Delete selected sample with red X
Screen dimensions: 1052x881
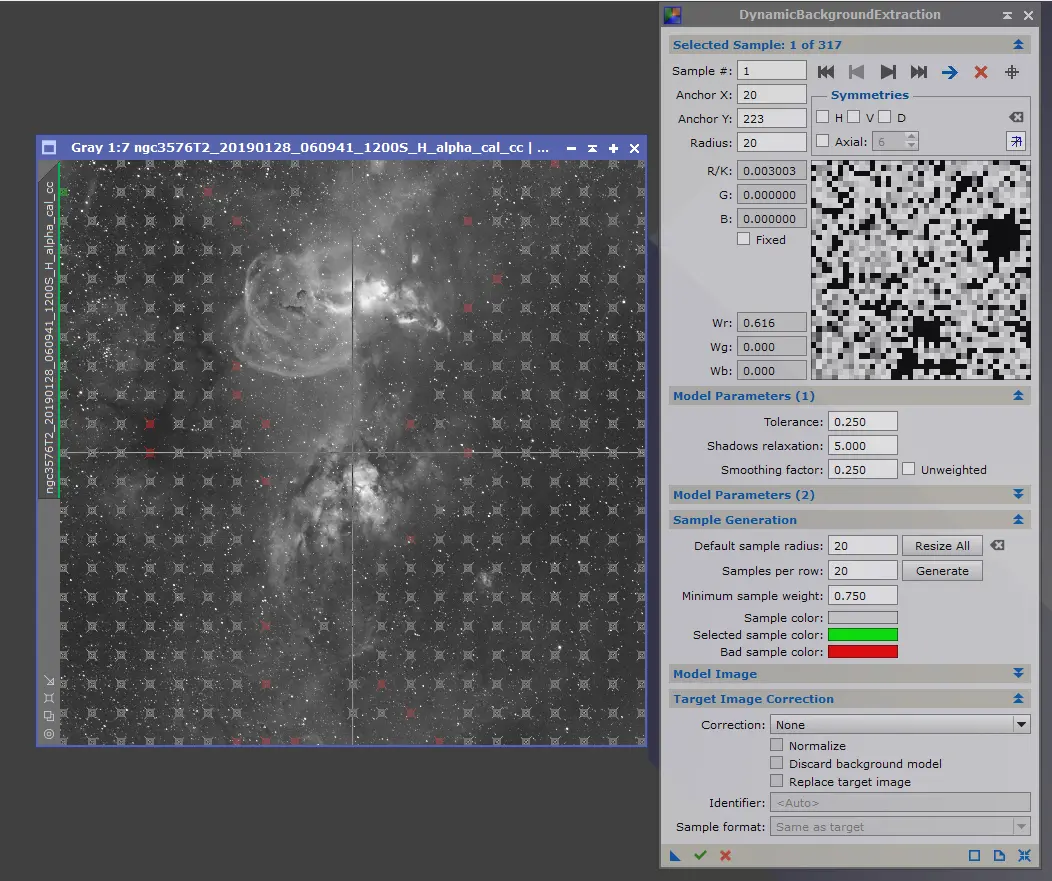(x=981, y=72)
